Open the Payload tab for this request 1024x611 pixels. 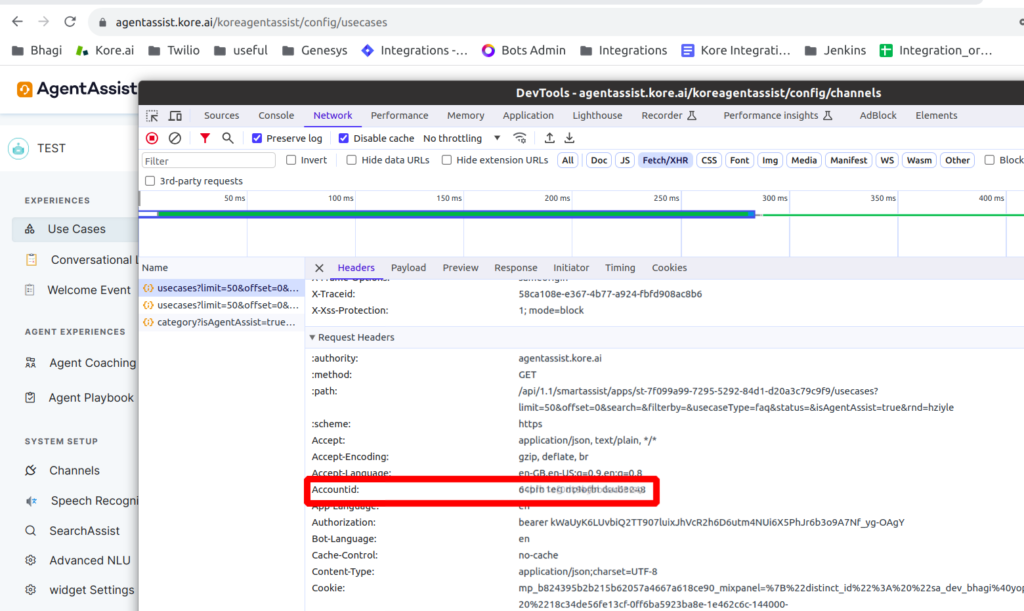coord(408,267)
